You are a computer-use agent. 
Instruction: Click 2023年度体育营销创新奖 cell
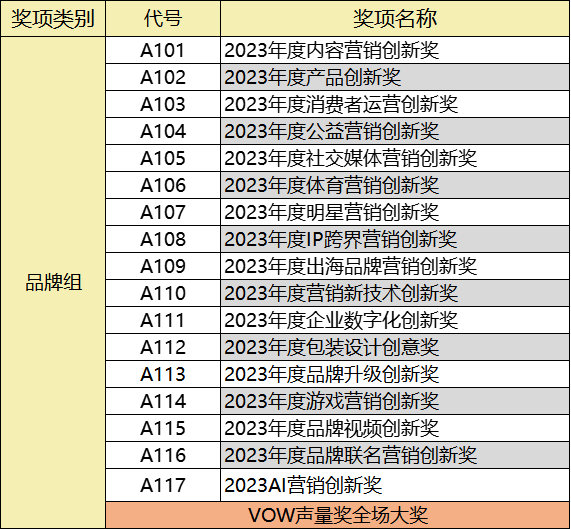395,185
